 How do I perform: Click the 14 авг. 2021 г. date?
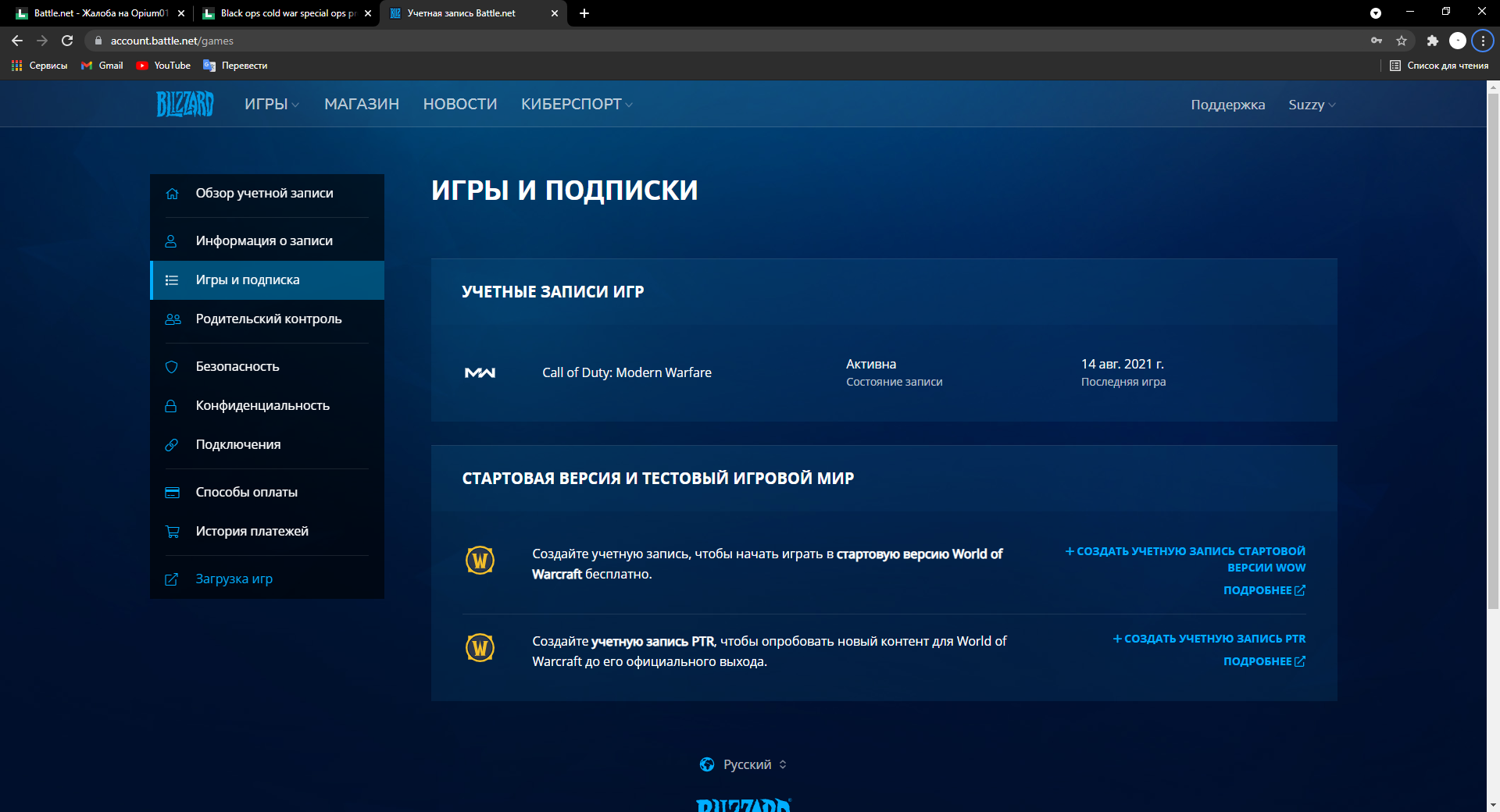click(1123, 364)
